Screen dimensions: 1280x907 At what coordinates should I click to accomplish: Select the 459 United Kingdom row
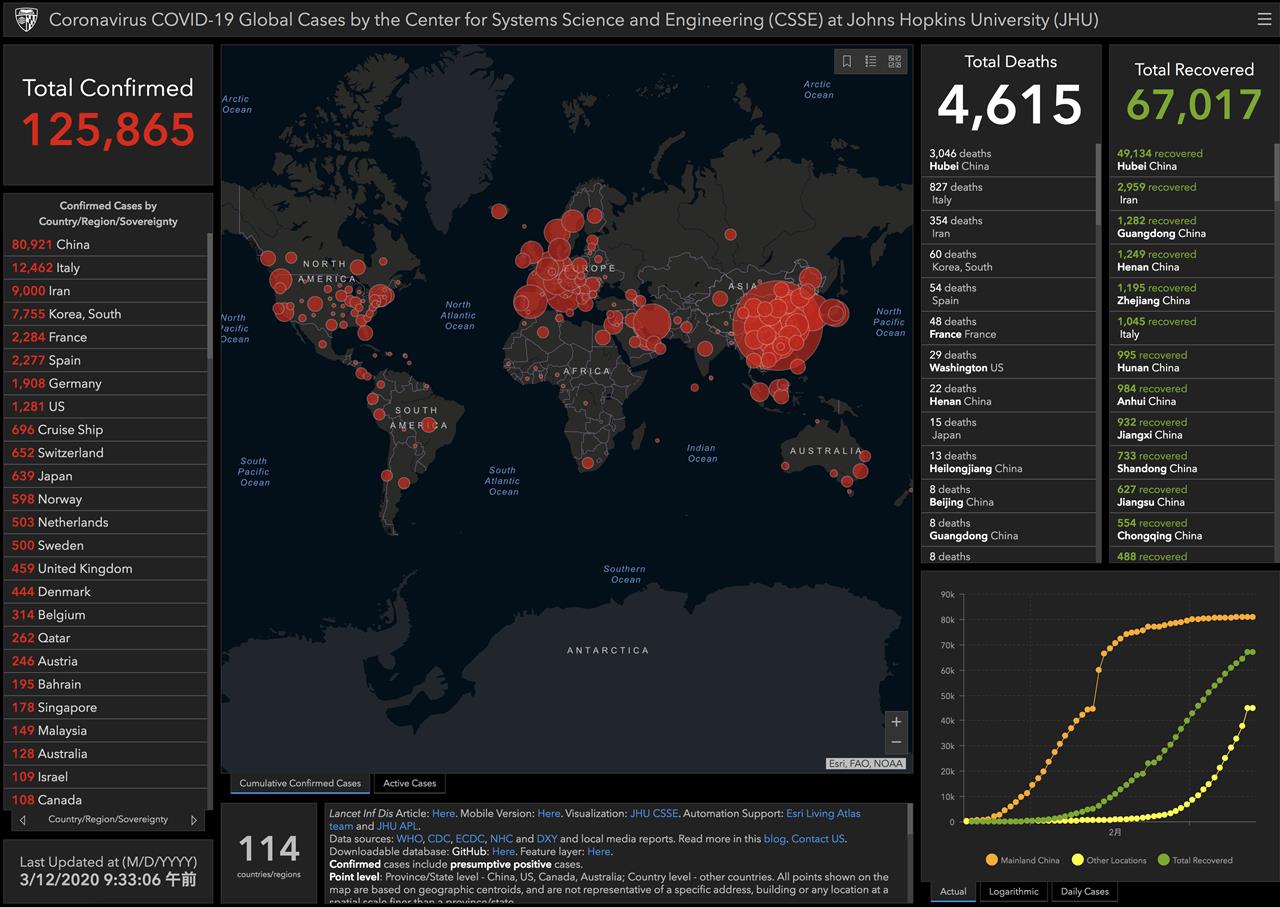[108, 568]
